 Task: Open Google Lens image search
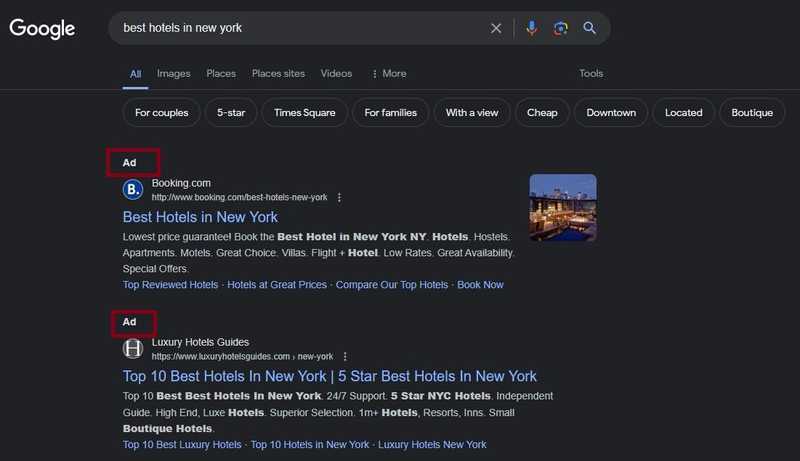(561, 28)
